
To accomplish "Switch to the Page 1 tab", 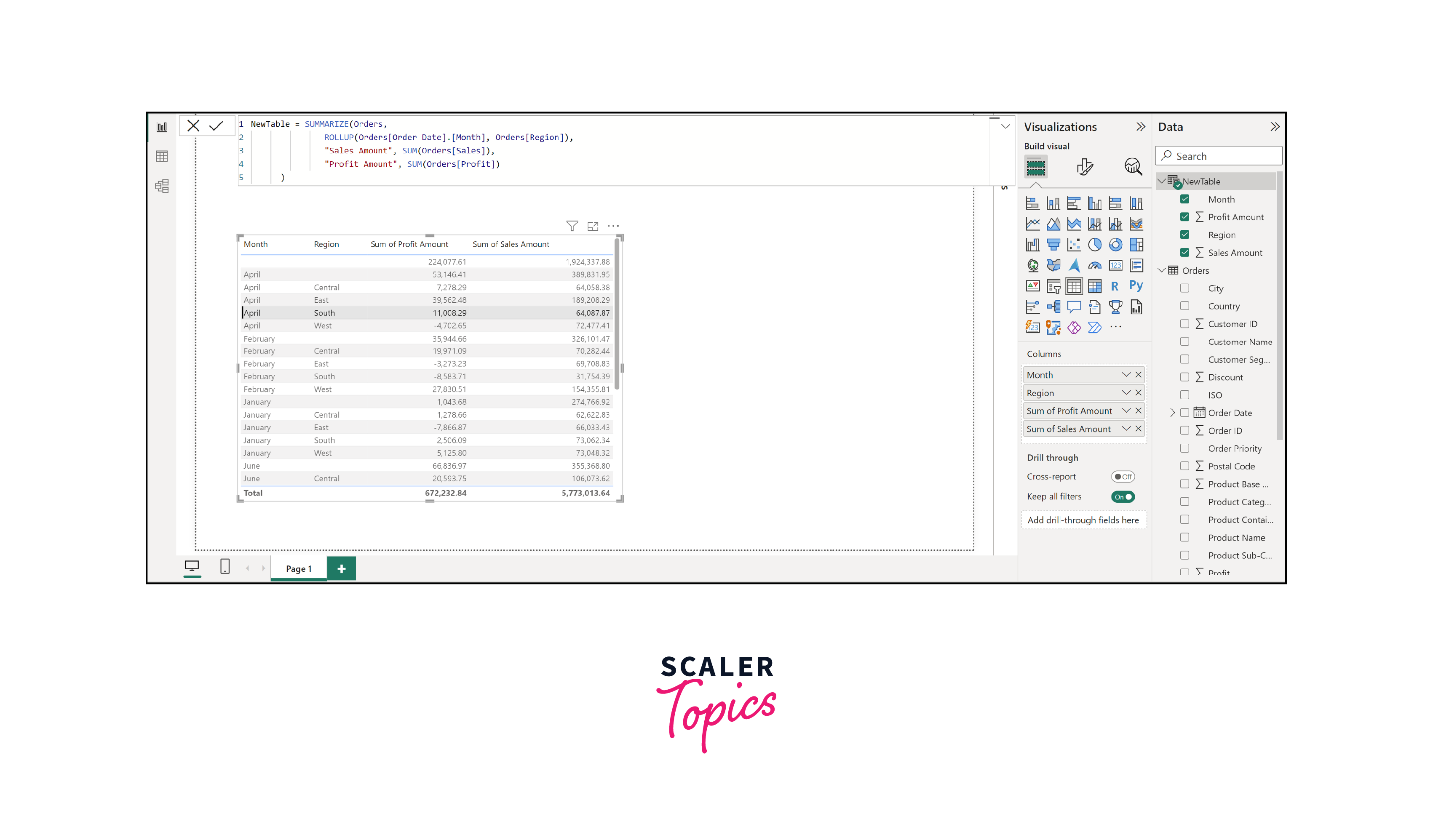I will click(x=299, y=568).
